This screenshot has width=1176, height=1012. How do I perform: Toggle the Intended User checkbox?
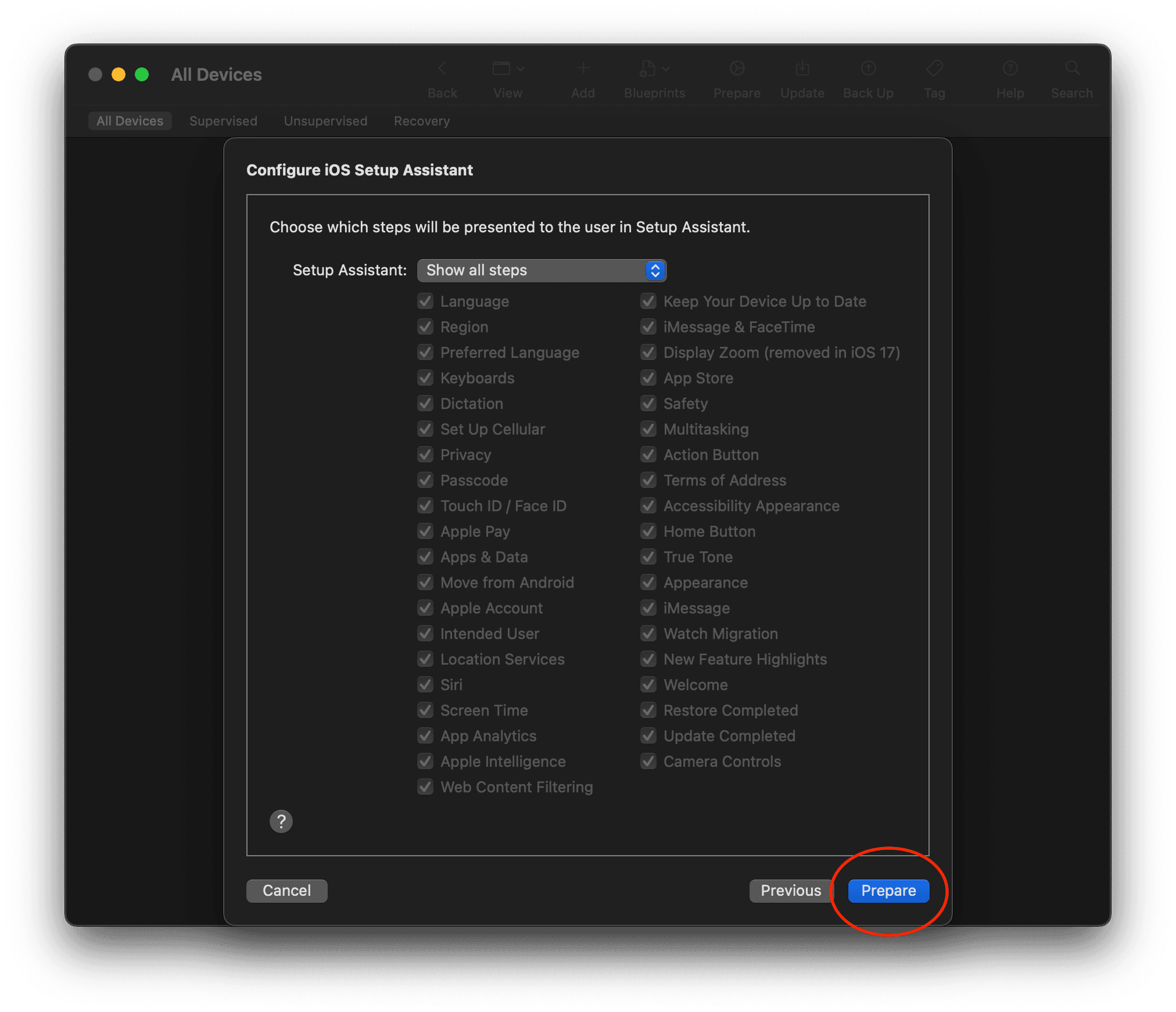tap(425, 634)
